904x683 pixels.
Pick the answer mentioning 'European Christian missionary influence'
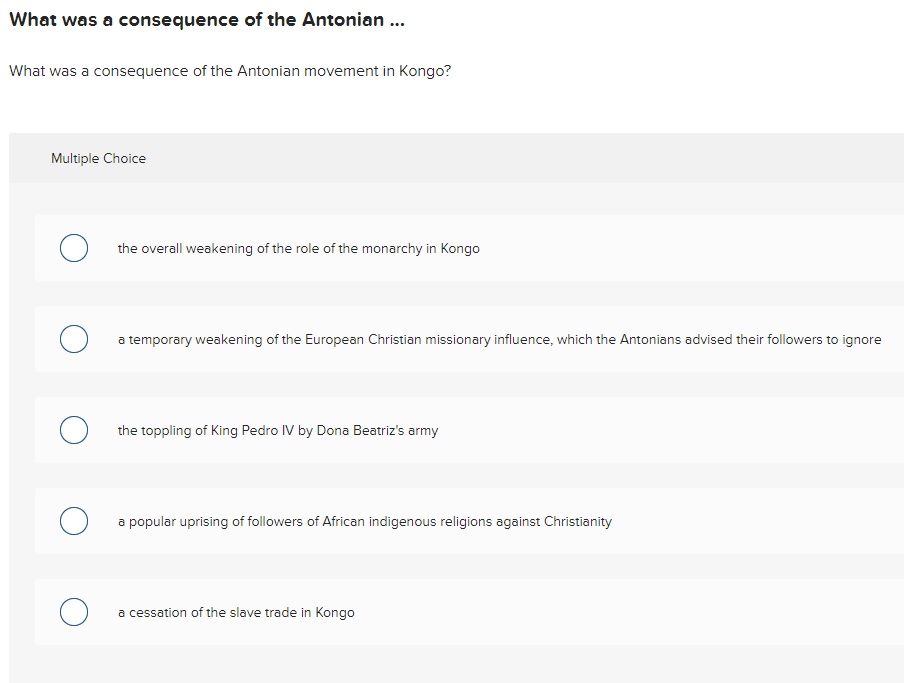[x=499, y=339]
